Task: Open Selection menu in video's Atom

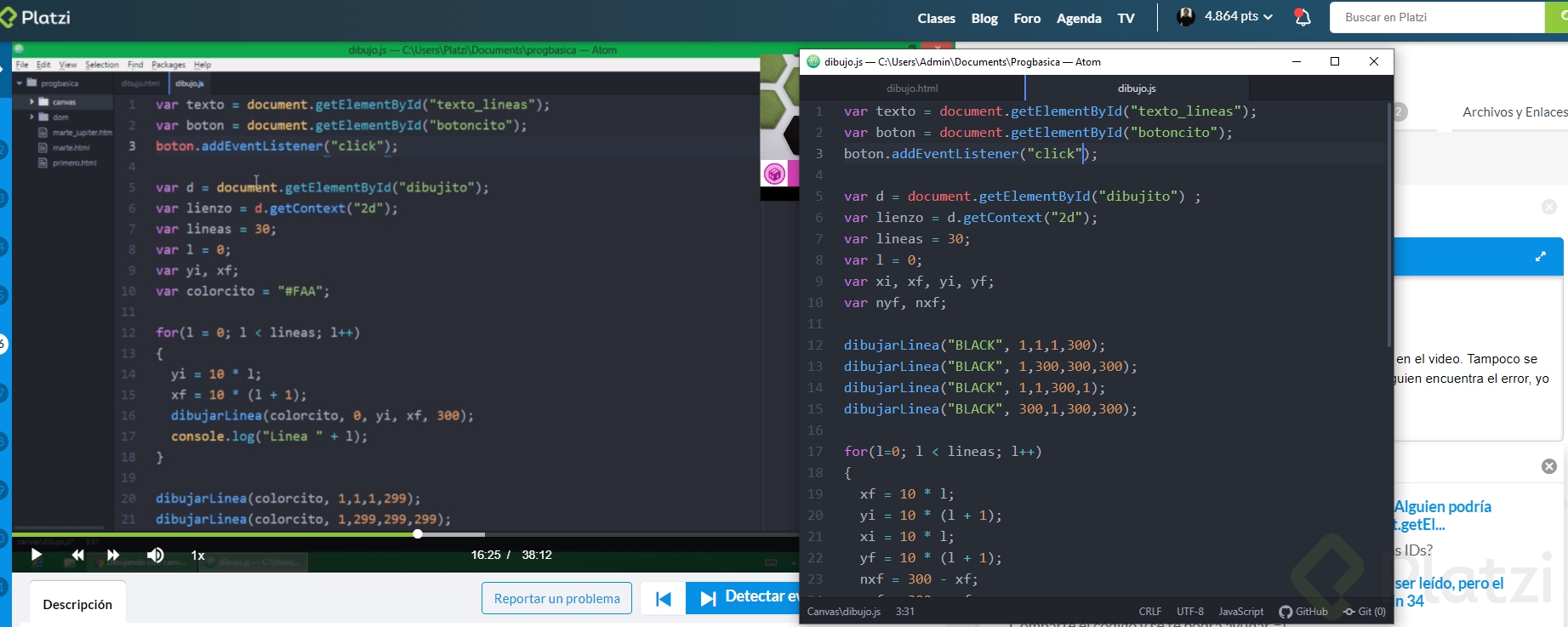Action: click(x=102, y=65)
